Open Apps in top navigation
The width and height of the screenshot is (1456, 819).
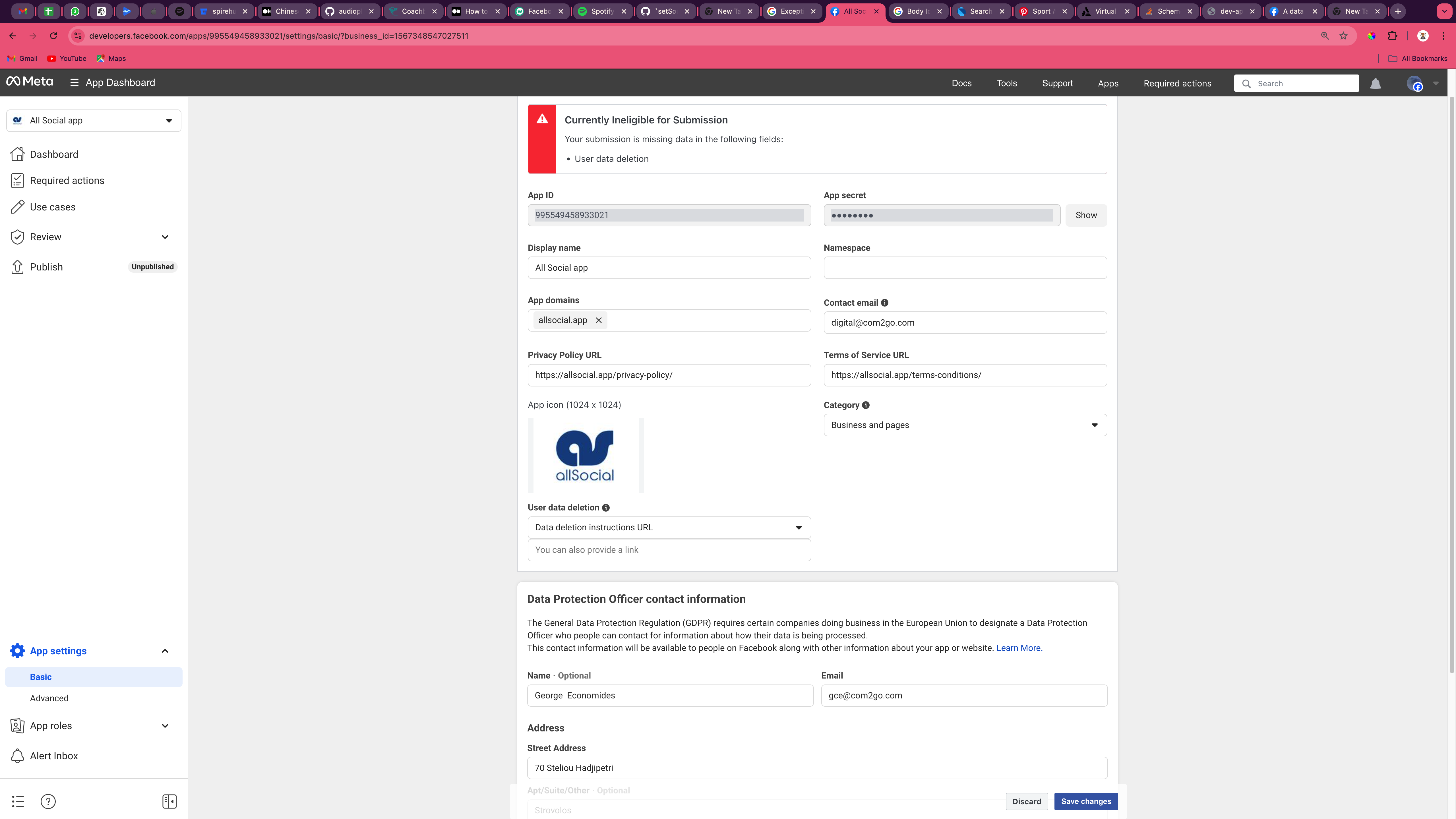click(x=1108, y=83)
